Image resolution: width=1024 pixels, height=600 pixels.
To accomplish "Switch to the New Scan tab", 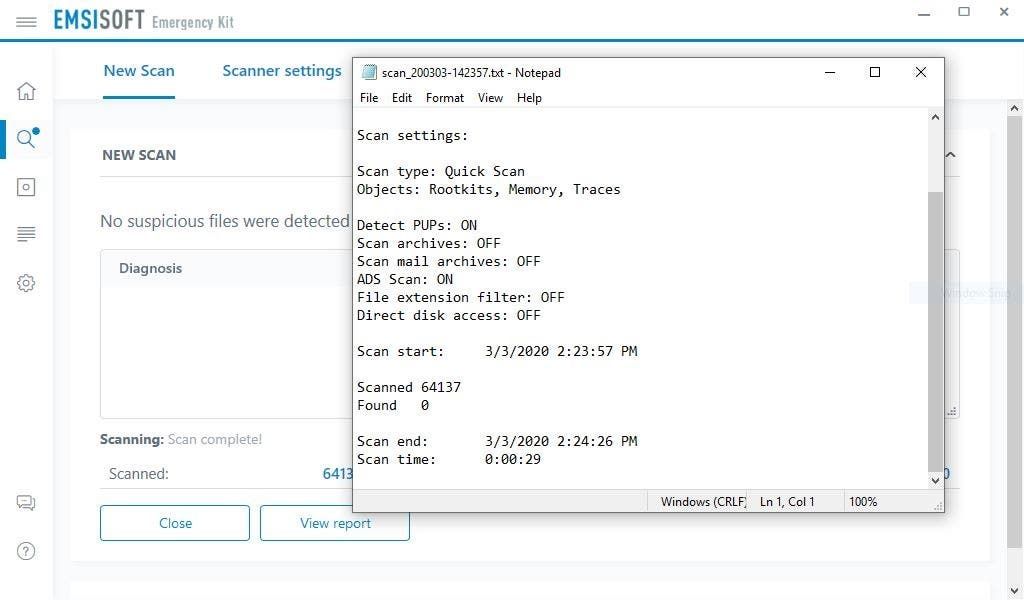I will [139, 71].
